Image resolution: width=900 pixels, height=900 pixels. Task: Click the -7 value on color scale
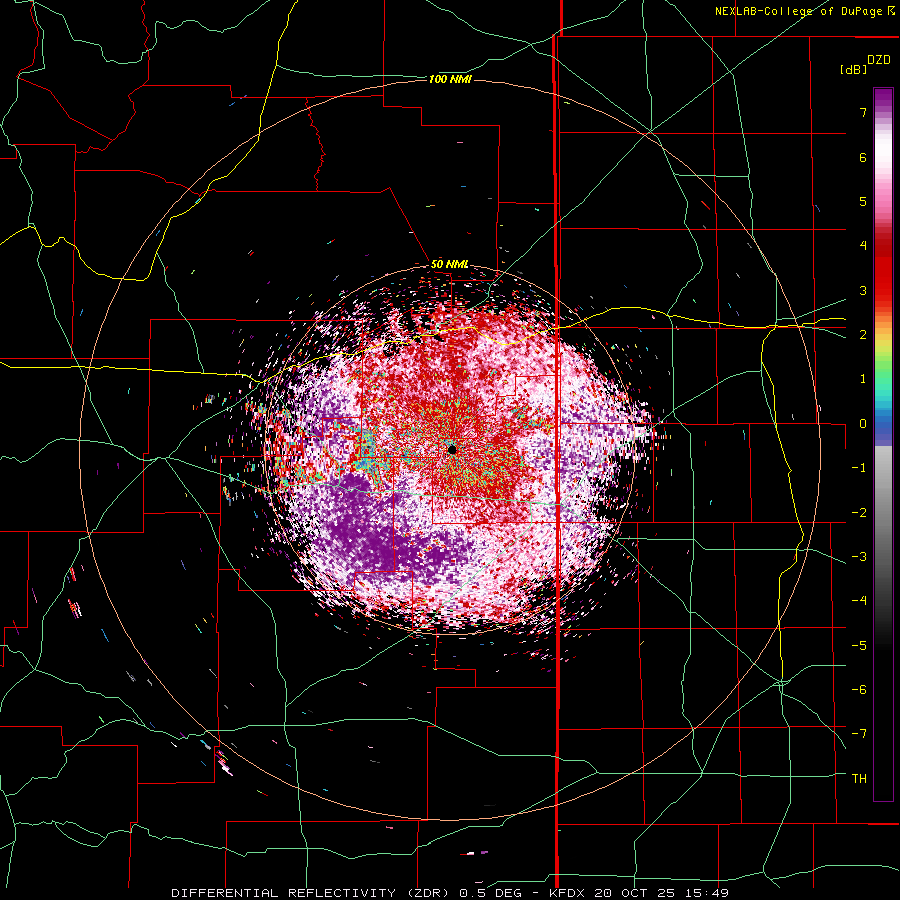coord(859,734)
